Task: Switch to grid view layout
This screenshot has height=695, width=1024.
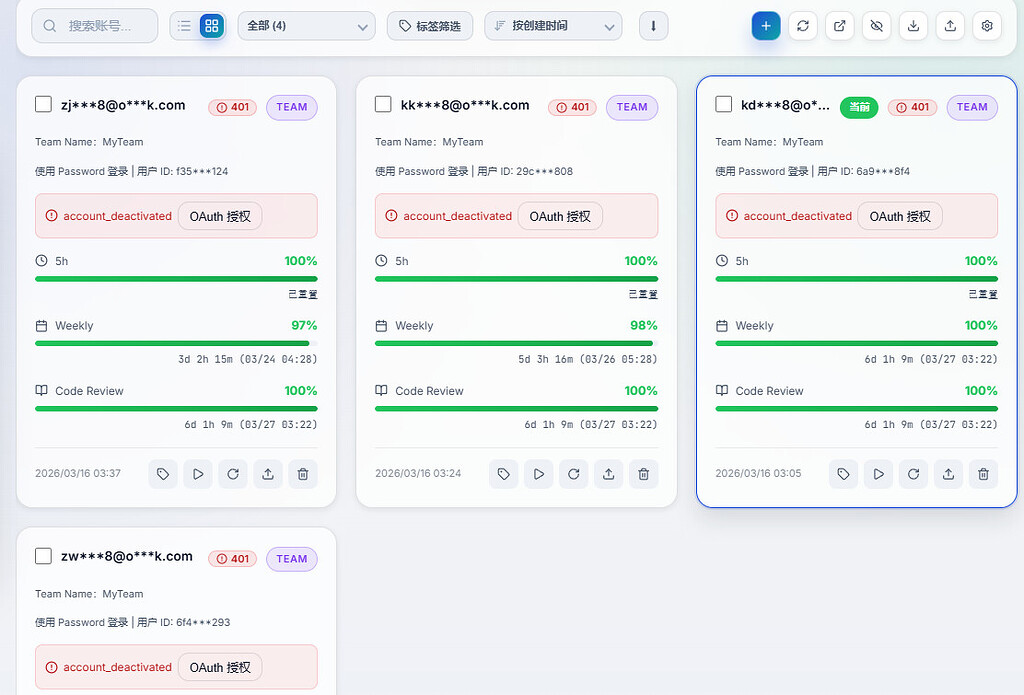Action: pyautogui.click(x=212, y=26)
